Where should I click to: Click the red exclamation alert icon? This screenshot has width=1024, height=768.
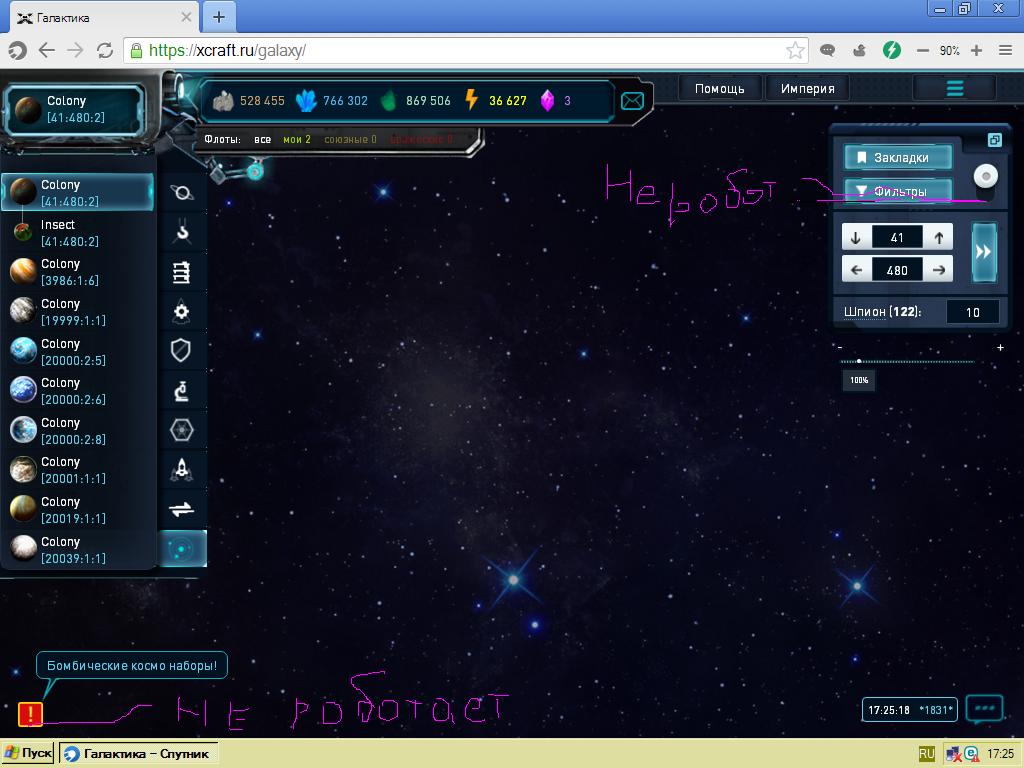pyautogui.click(x=30, y=713)
